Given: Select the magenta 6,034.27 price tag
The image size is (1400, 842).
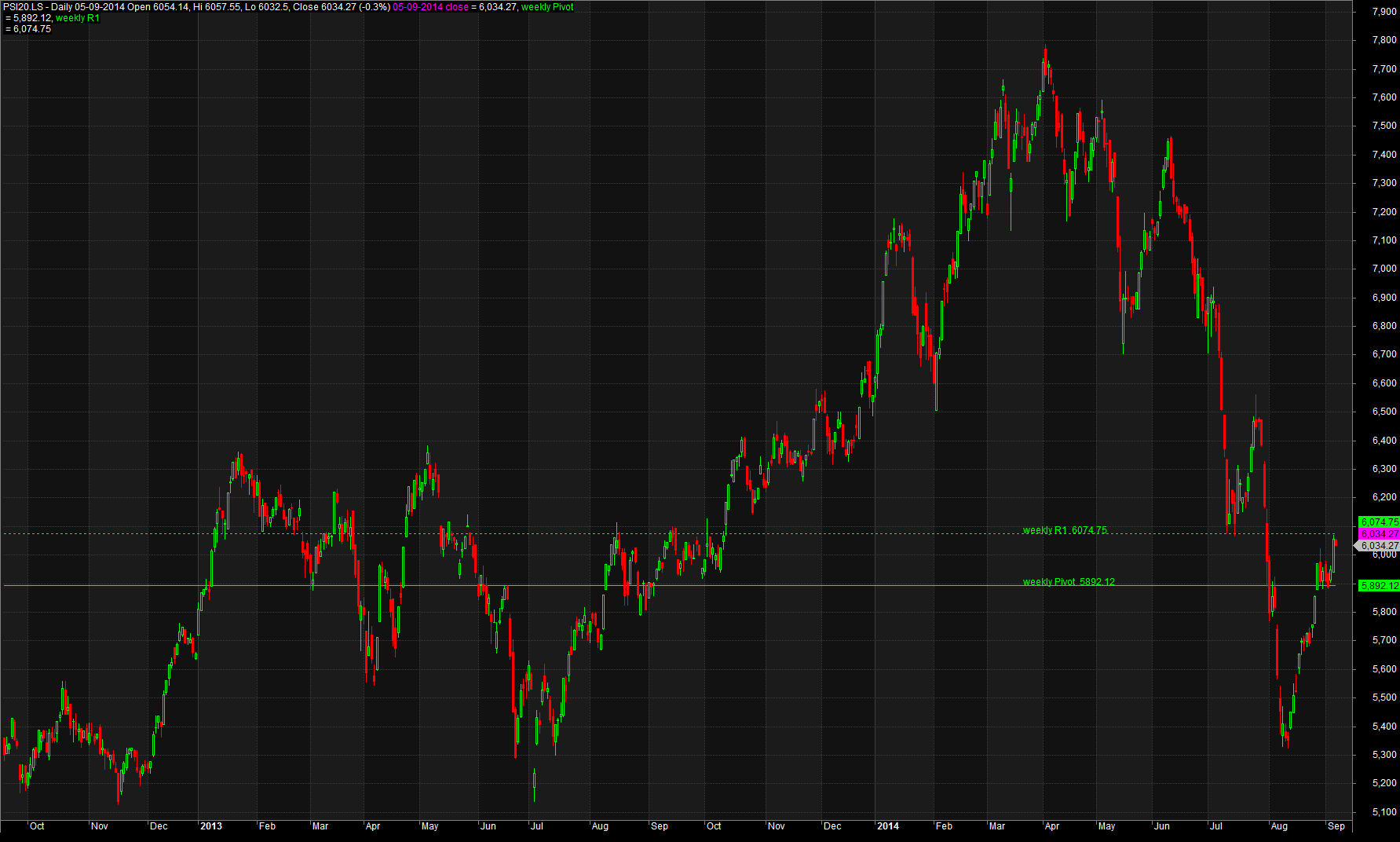Looking at the screenshot, I should 1379,533.
